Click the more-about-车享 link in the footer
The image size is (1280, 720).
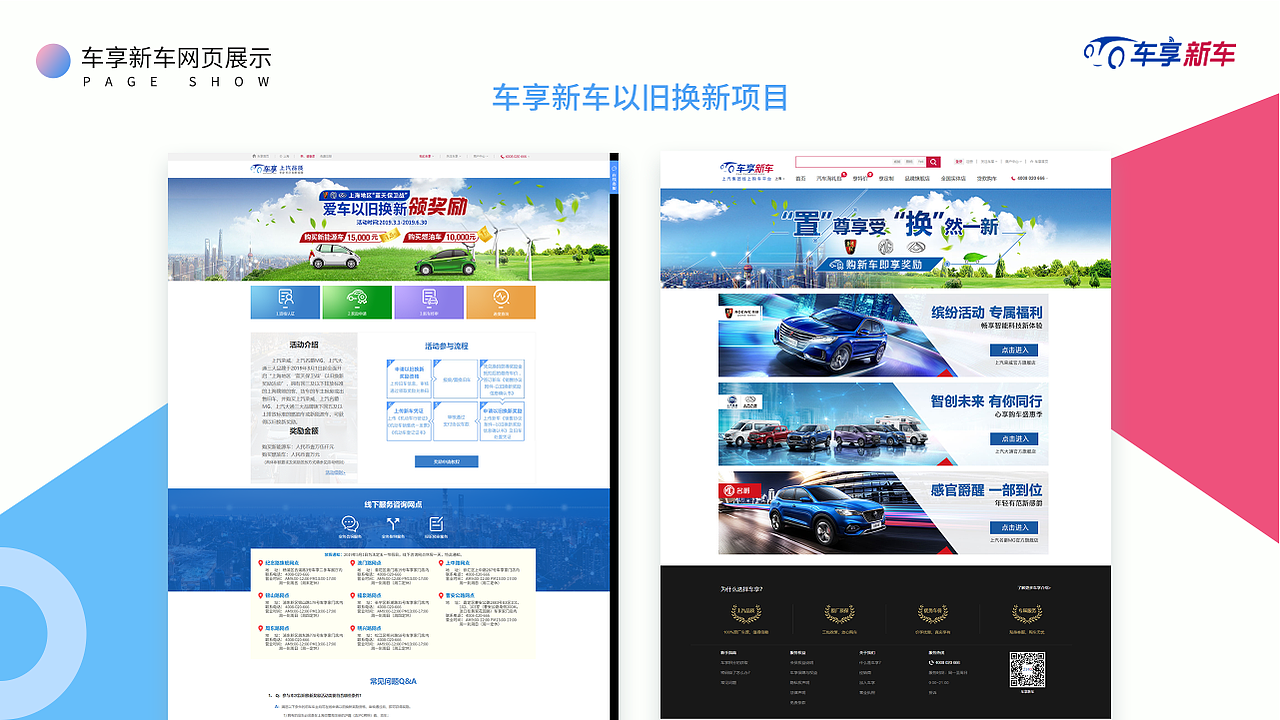[x=1035, y=588]
